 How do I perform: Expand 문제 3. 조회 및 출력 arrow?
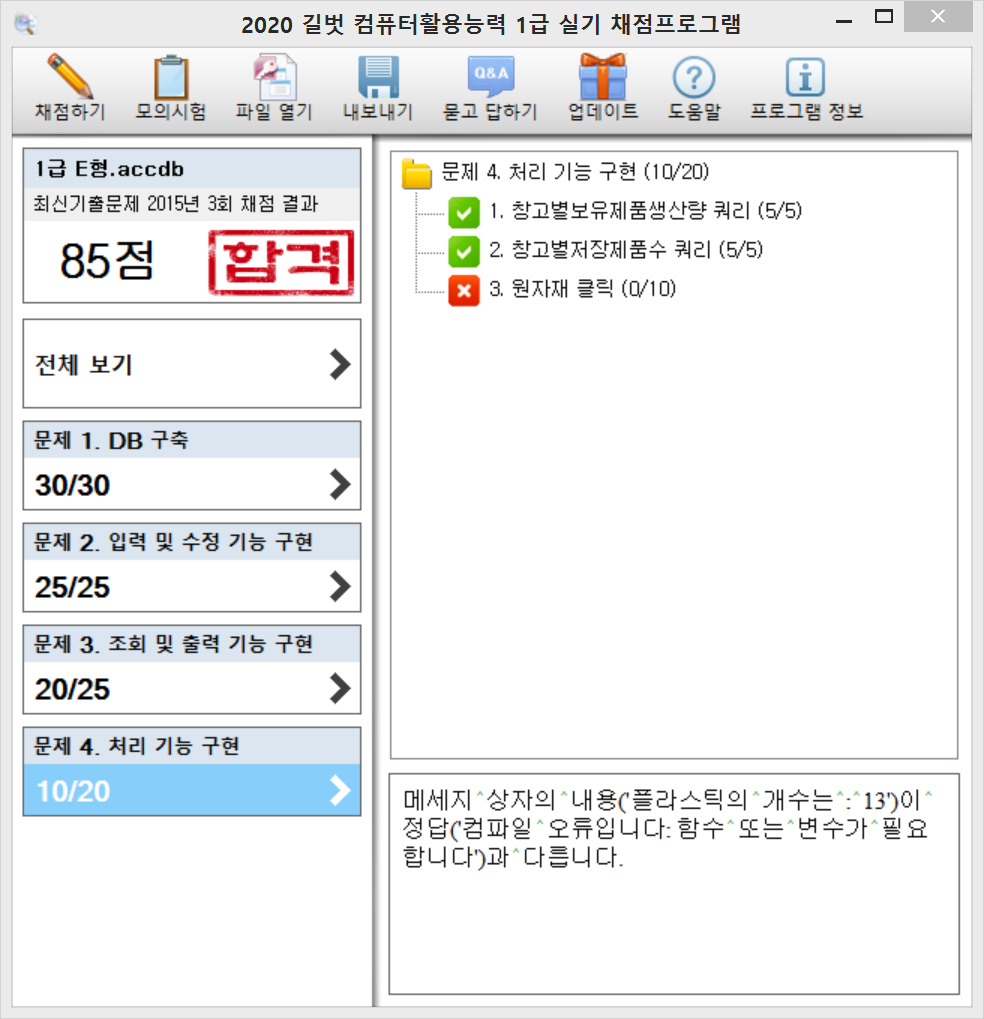(x=340, y=688)
